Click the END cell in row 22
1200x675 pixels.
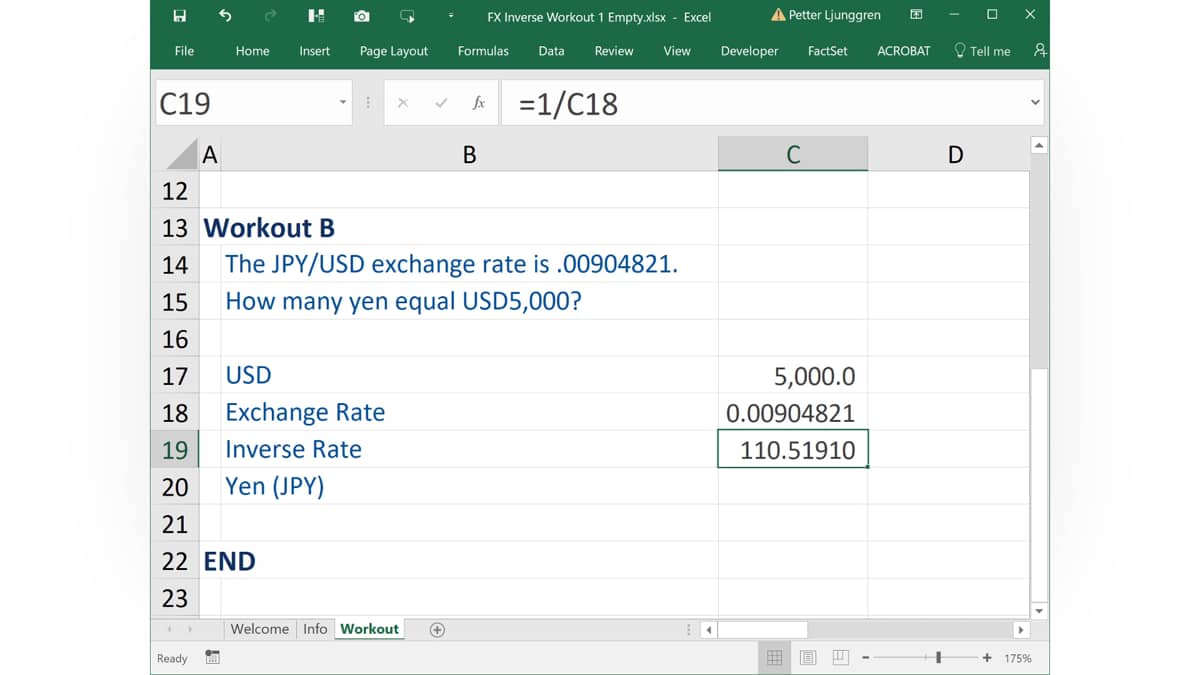(230, 561)
